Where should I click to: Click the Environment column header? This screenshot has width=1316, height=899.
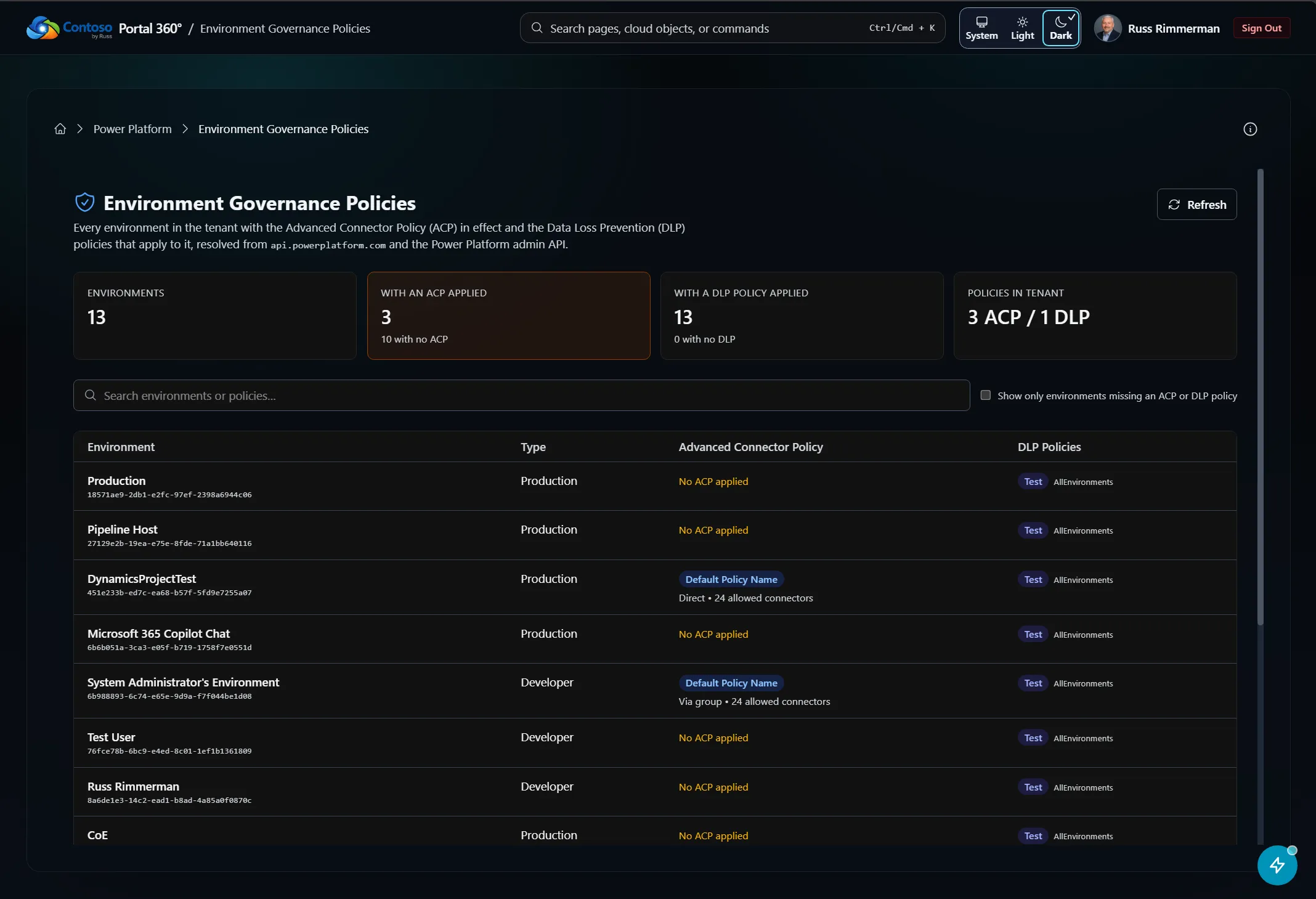pyautogui.click(x=121, y=447)
